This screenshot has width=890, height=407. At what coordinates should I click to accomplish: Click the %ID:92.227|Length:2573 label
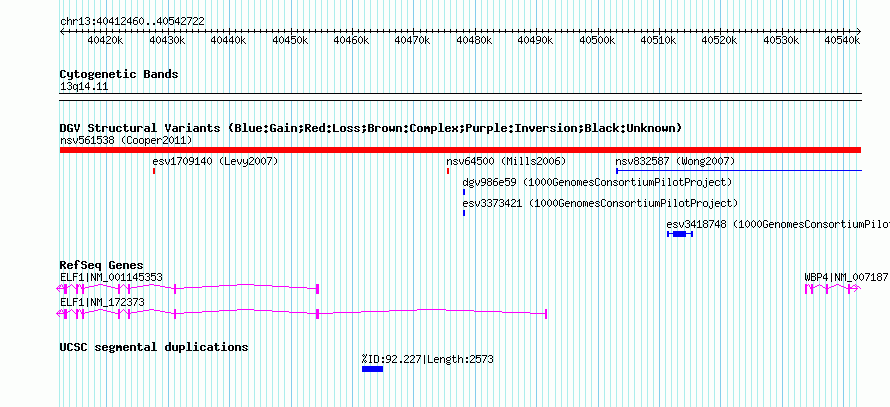point(427,359)
